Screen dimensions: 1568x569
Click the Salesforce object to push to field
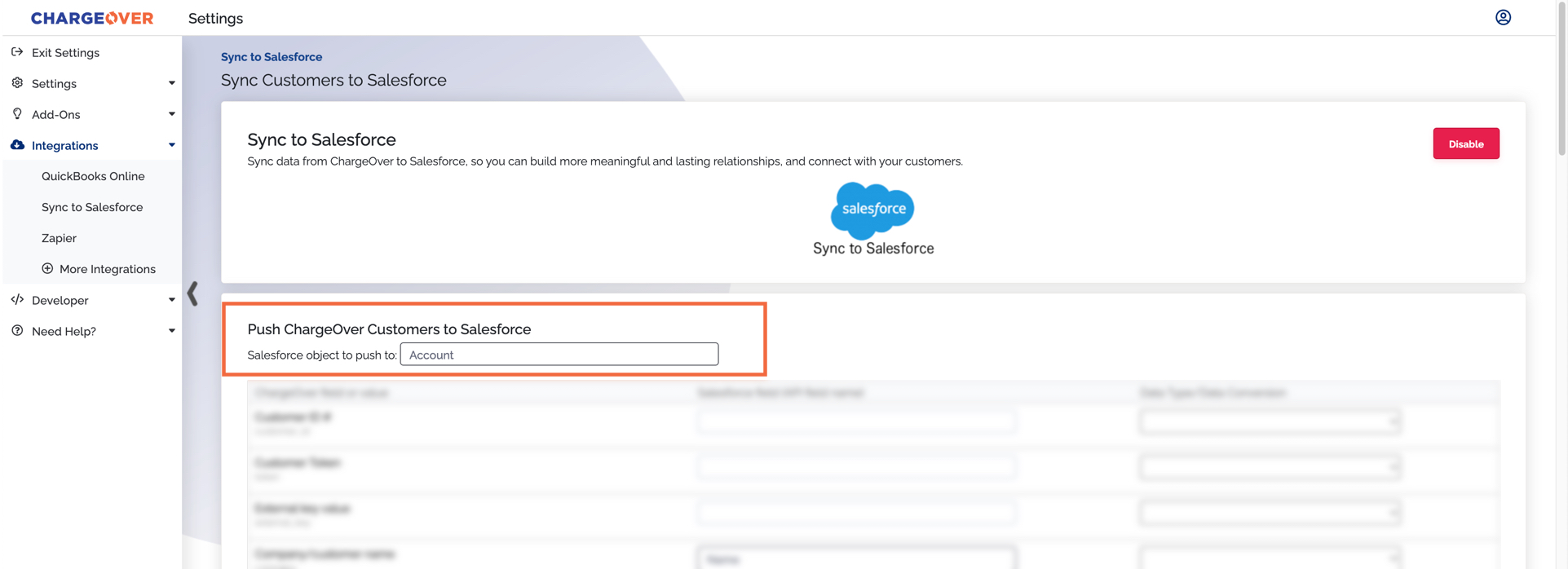(559, 355)
